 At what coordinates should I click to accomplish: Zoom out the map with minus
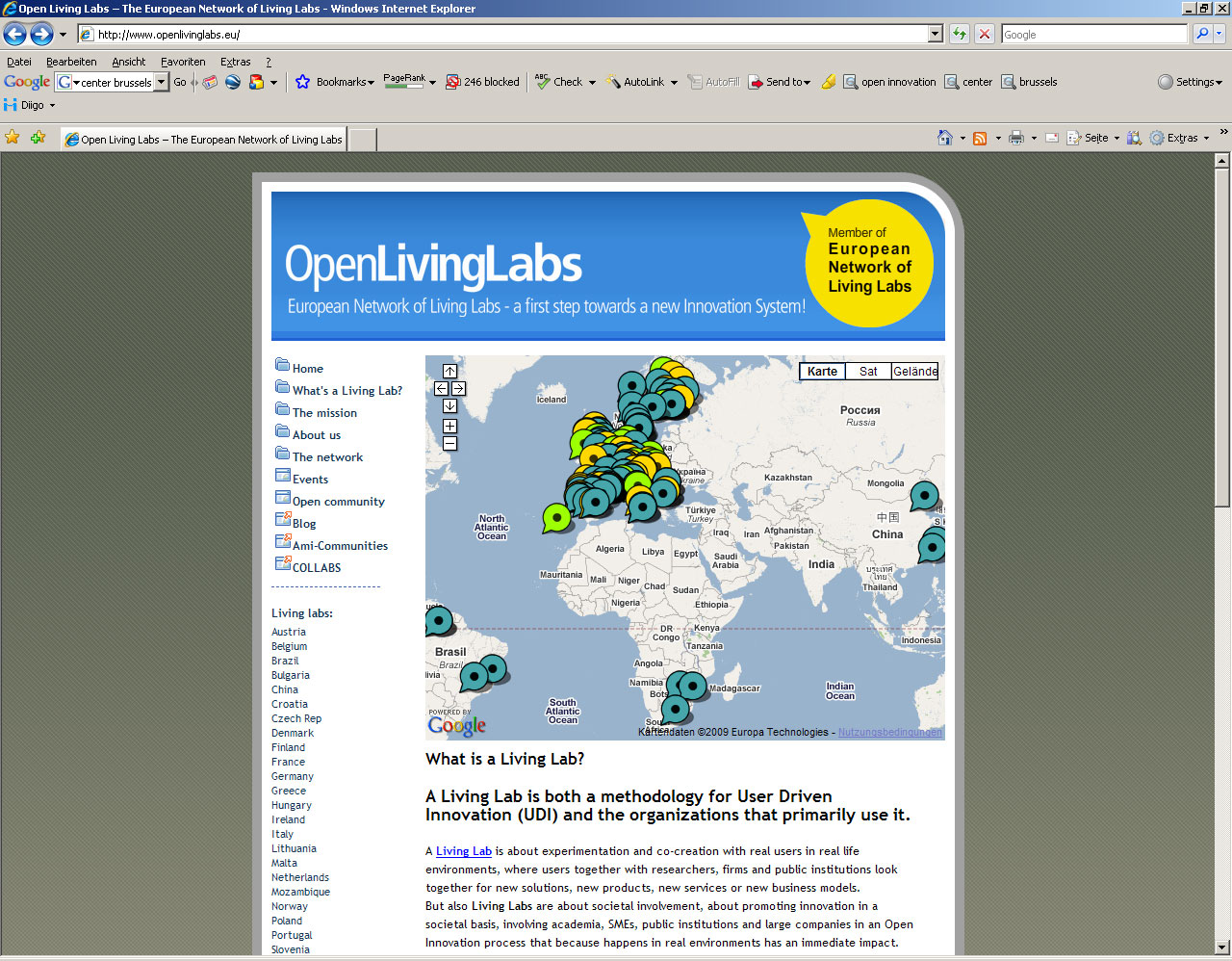click(x=449, y=443)
